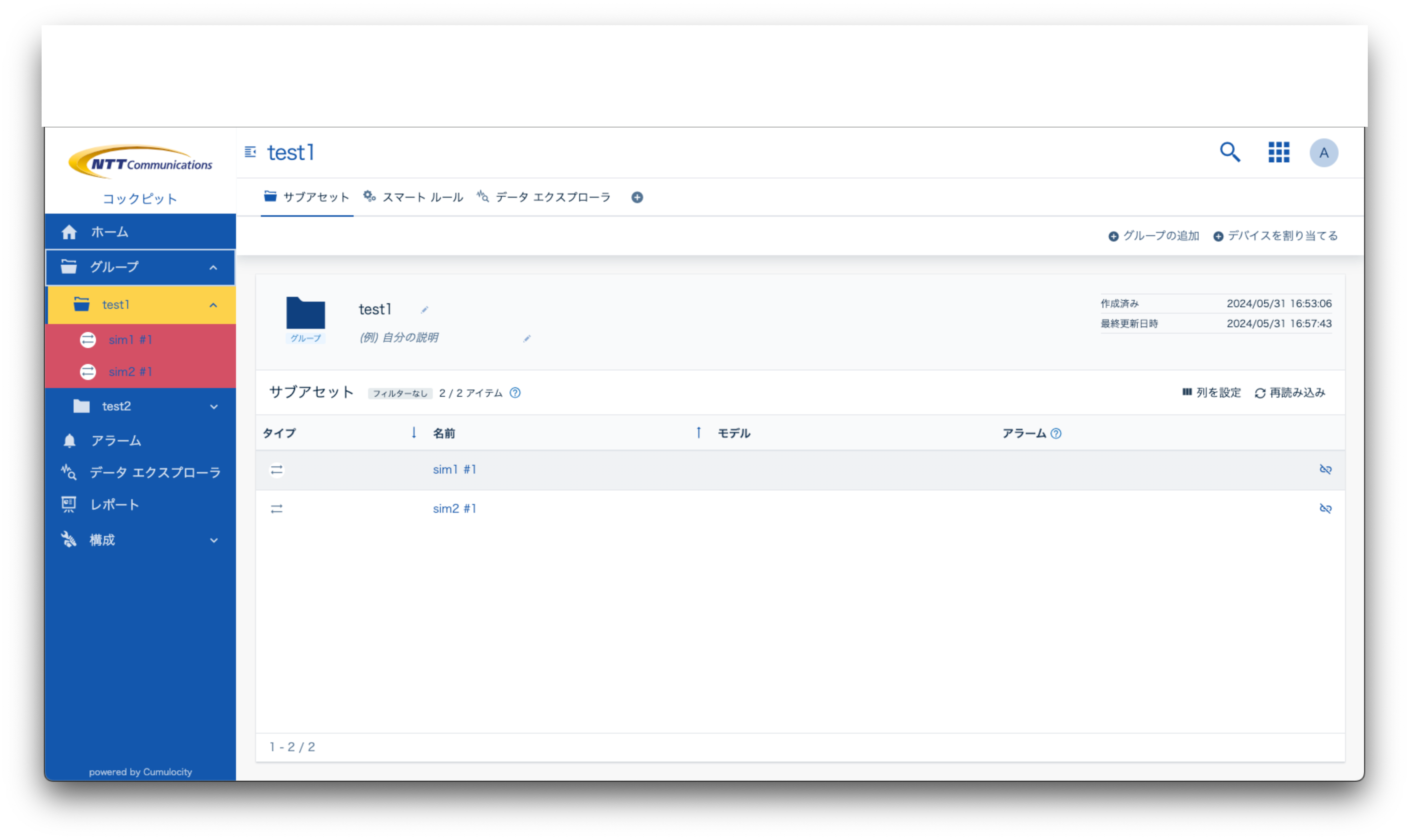Click the コックピット app title
1409x840 pixels.
point(140,199)
